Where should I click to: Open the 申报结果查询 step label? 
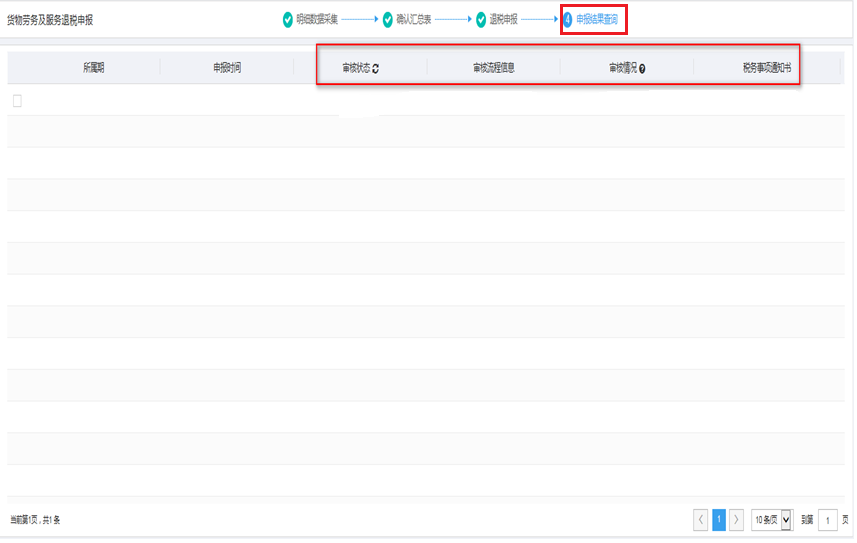597,19
